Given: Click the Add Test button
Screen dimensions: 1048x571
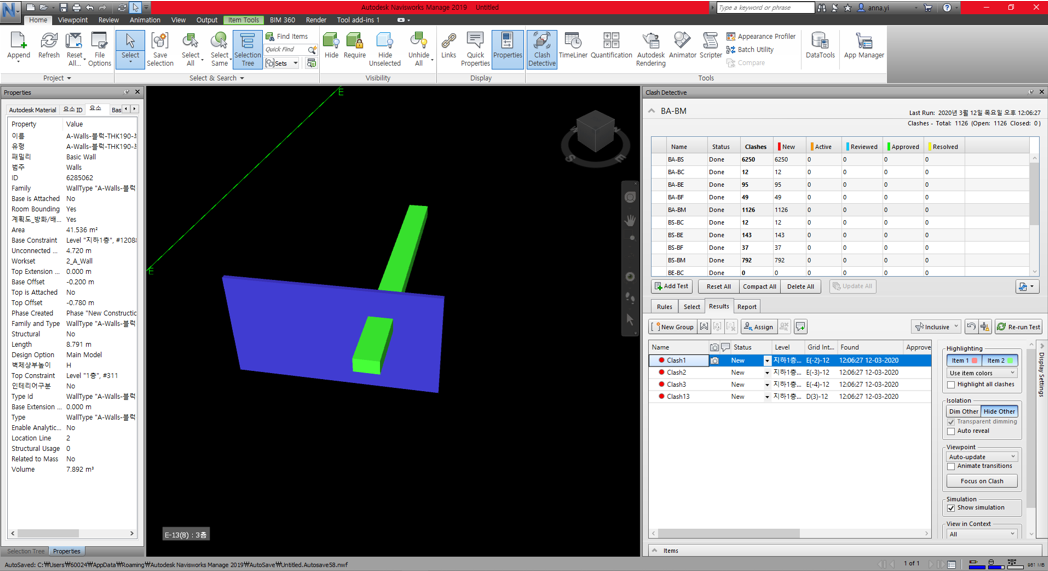Looking at the screenshot, I should coord(672,286).
